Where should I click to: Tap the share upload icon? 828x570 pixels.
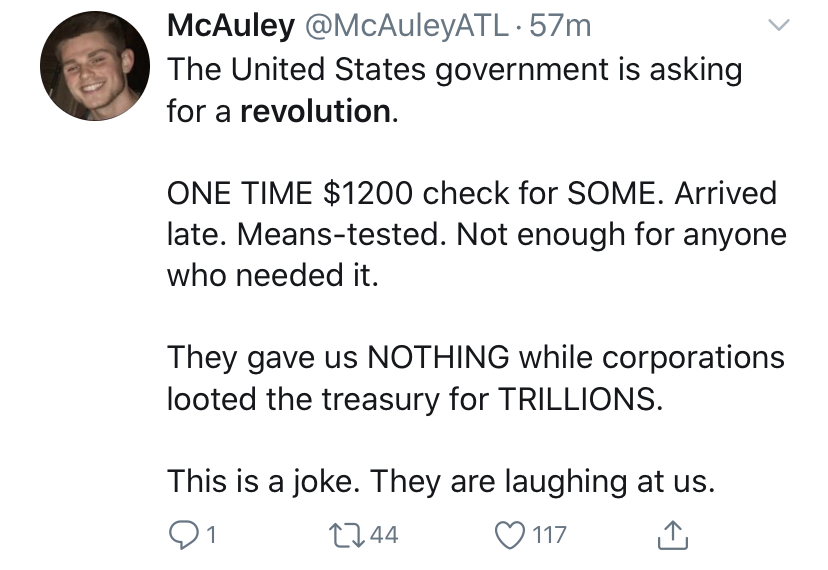pyautogui.click(x=673, y=535)
